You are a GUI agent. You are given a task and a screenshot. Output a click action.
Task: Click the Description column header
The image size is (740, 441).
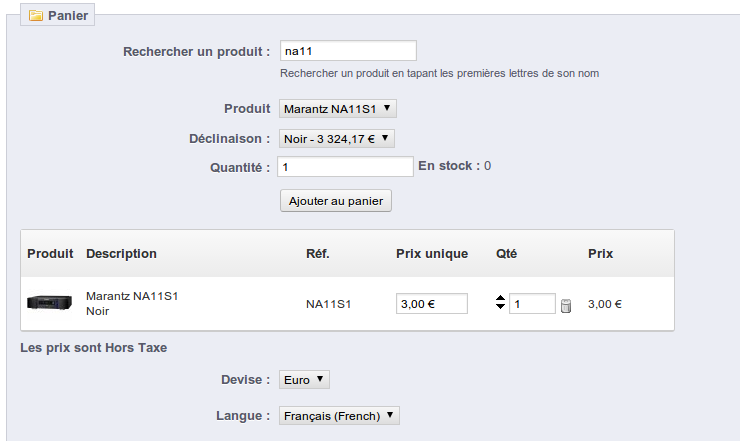121,254
